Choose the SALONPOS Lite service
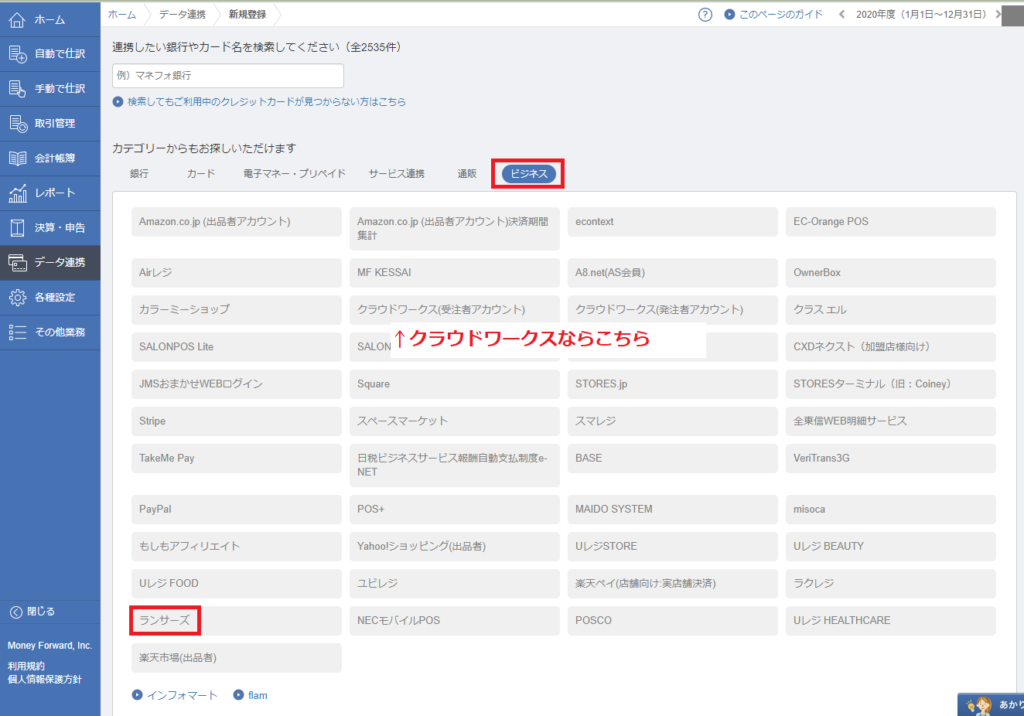The image size is (1024, 716). (x=236, y=347)
